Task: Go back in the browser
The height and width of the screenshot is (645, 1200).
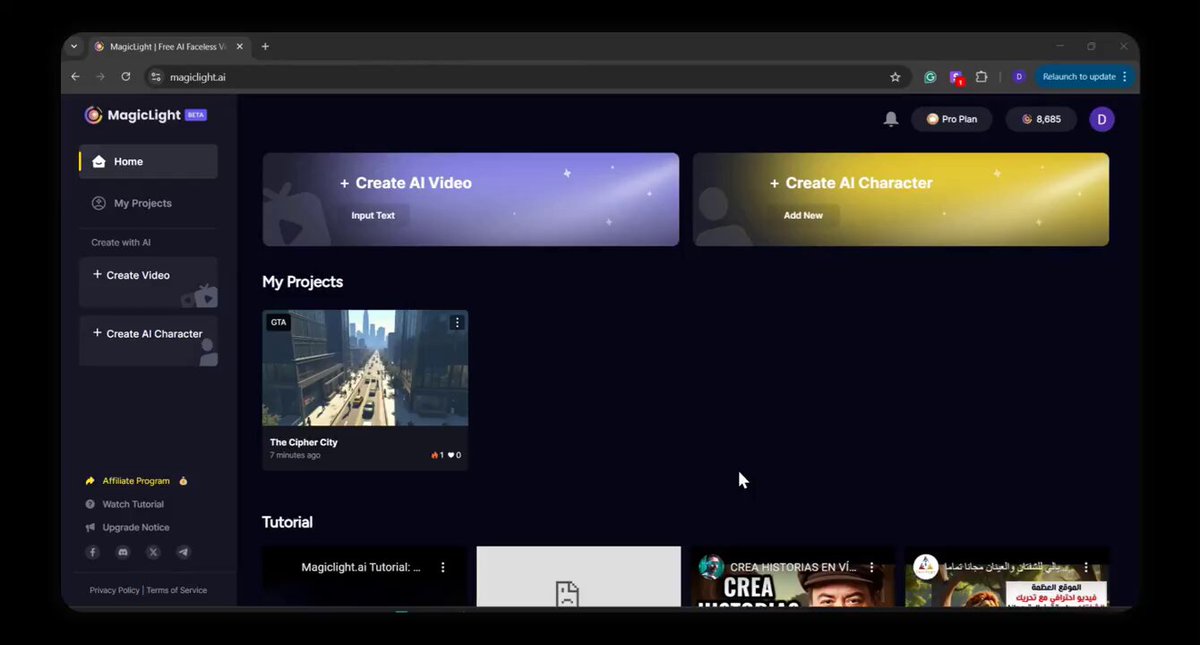Action: (75, 77)
